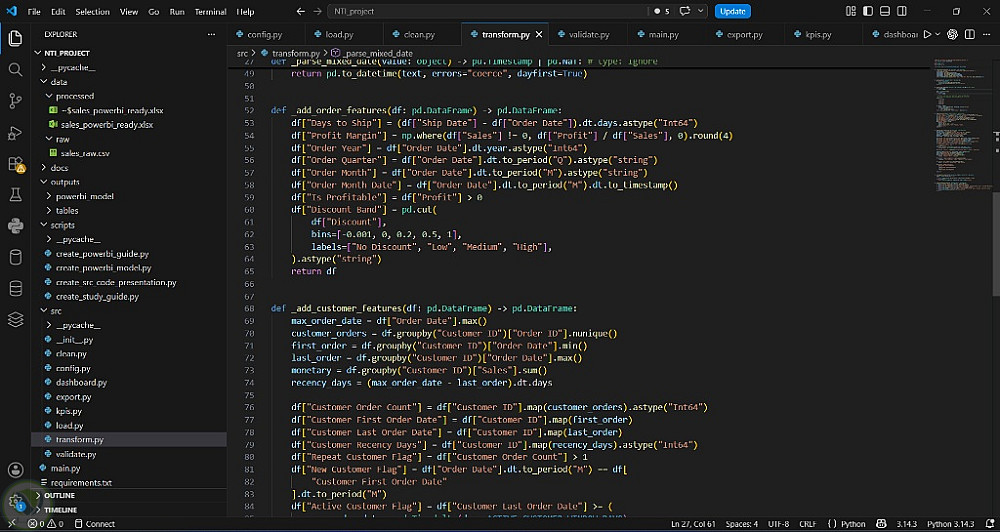
Task: Open the Terminal menu
Action: pyautogui.click(x=210, y=11)
